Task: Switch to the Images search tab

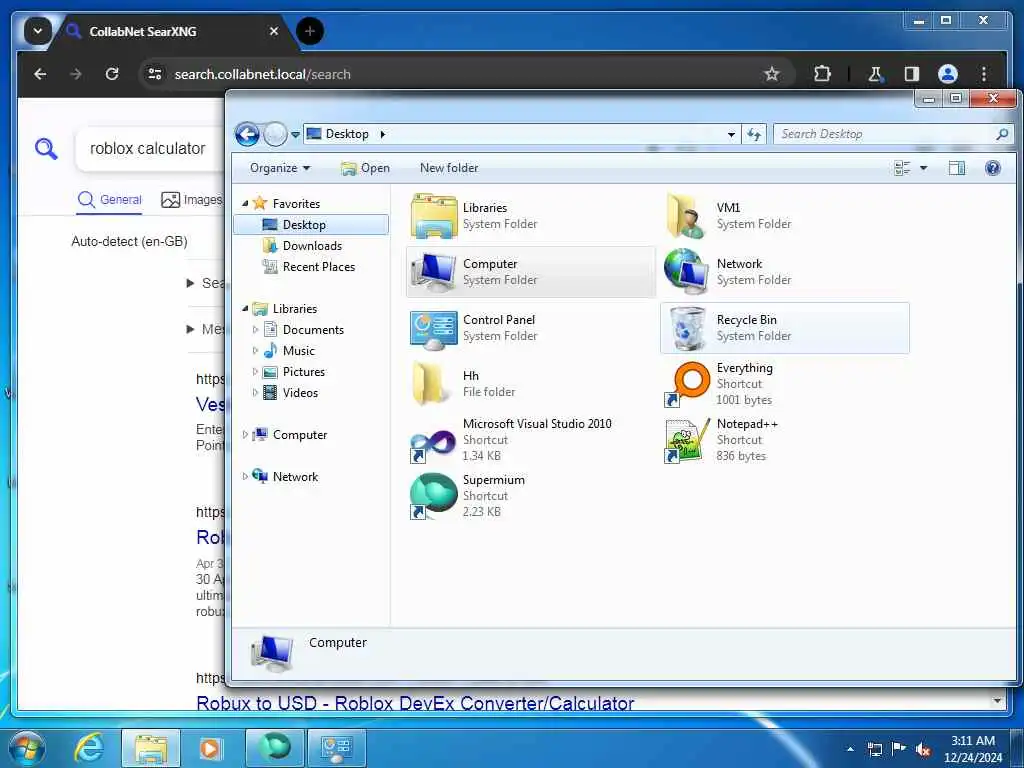Action: 192,200
